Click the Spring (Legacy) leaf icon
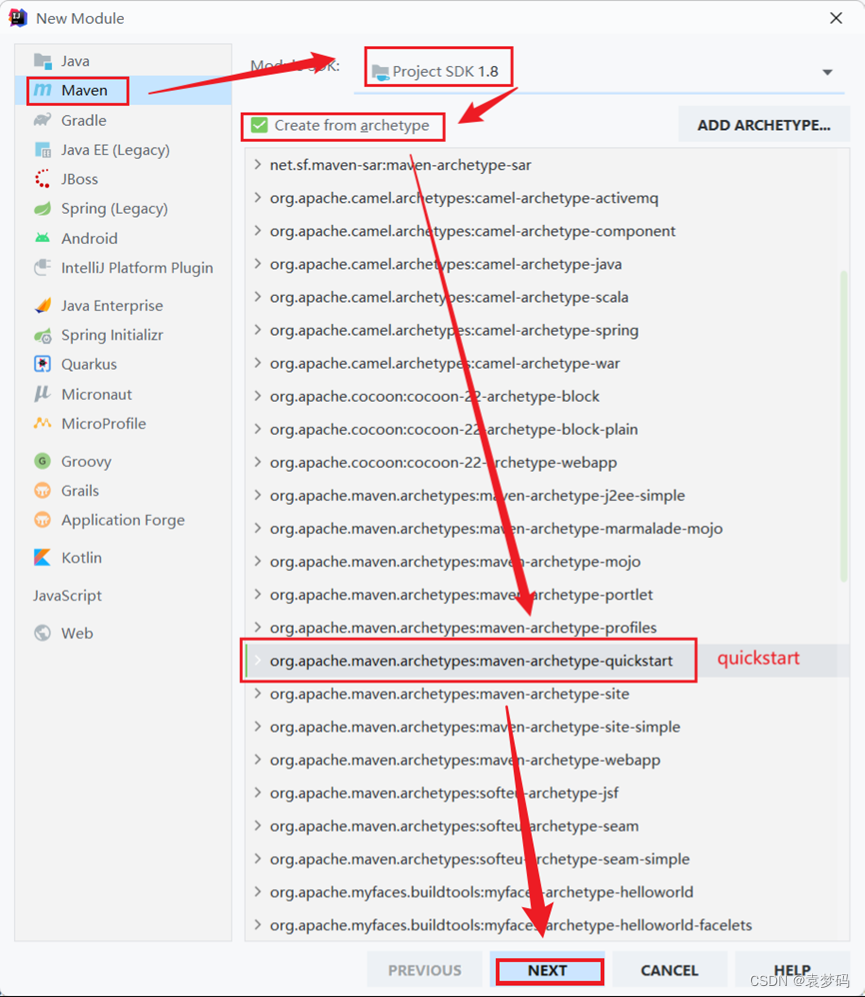Screen dimensions: 865x997 coord(43,209)
